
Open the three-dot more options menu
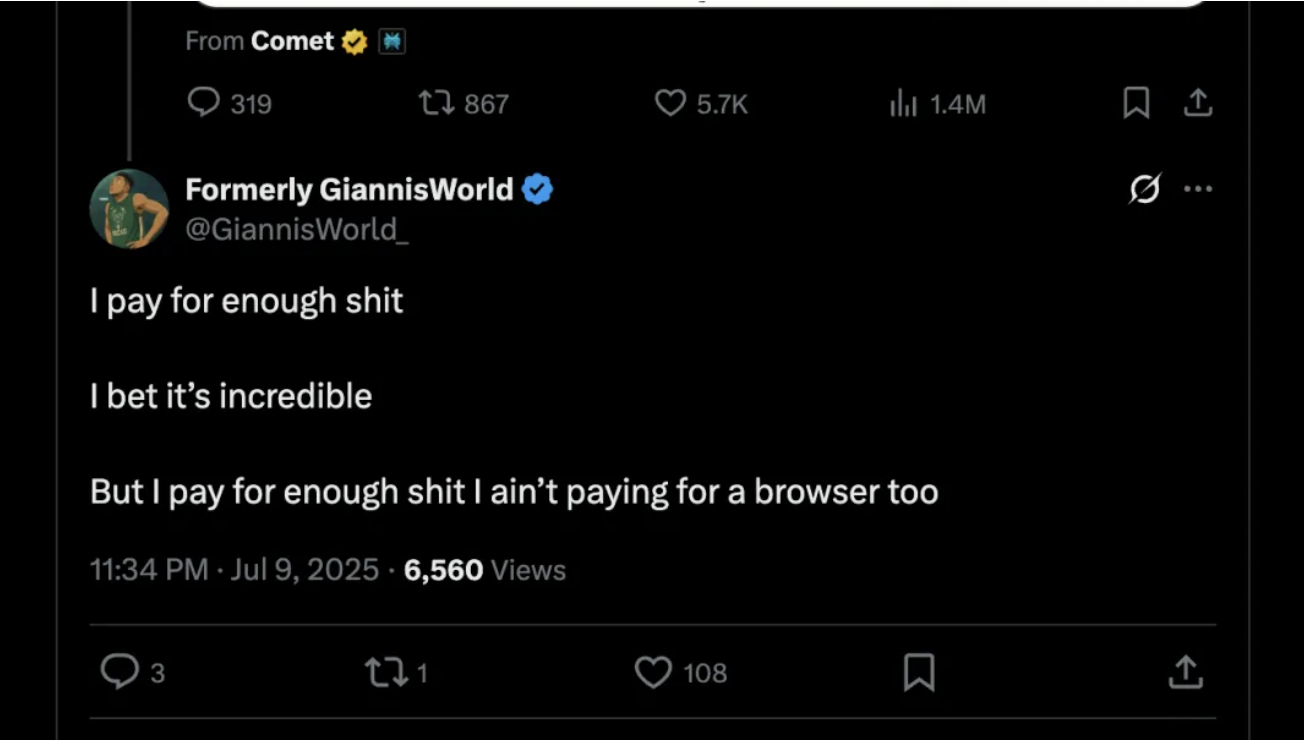[x=1198, y=188]
